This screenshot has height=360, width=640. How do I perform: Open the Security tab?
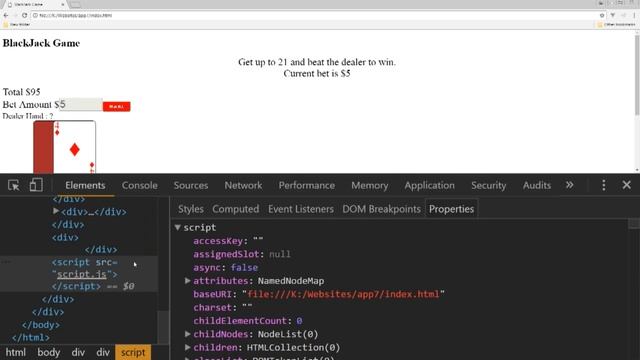(x=489, y=185)
